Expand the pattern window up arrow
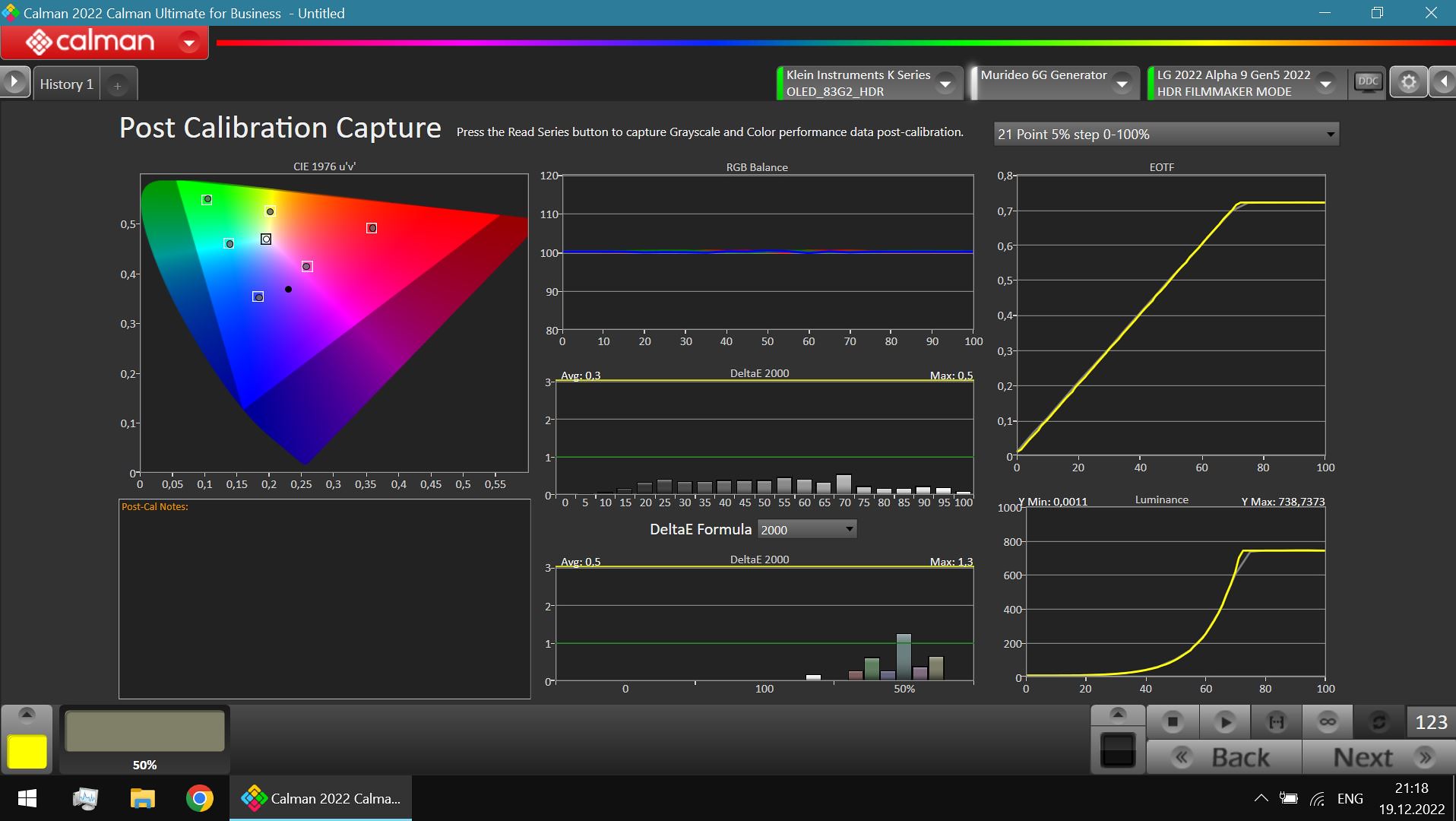The width and height of the screenshot is (1456, 821). [x=1117, y=714]
